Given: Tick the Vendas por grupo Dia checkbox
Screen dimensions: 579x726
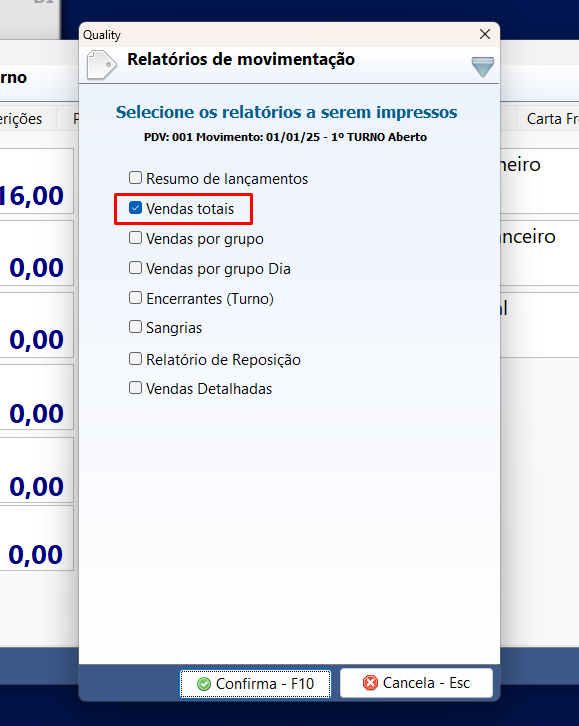Looking at the screenshot, I should click(x=135, y=268).
